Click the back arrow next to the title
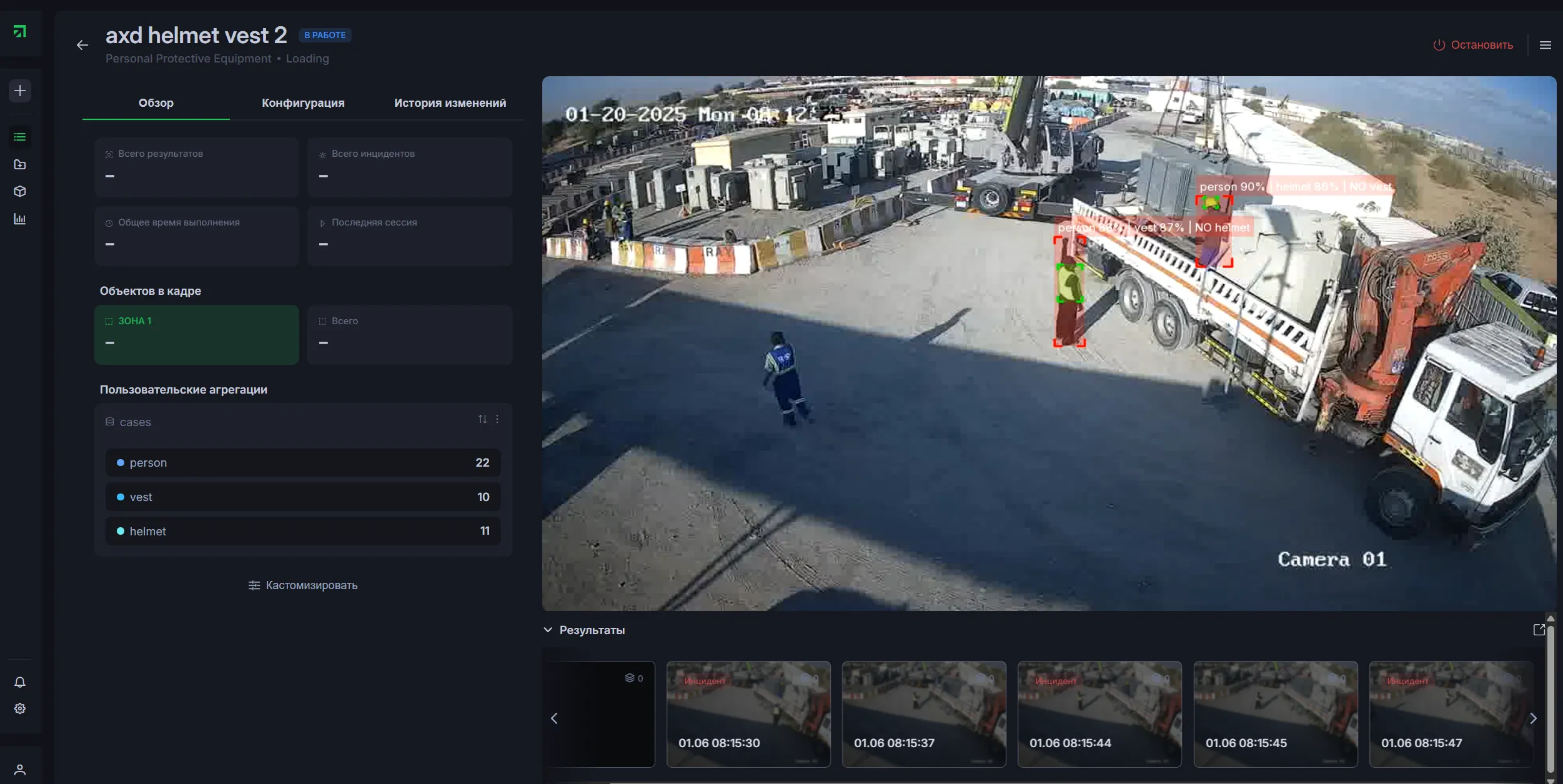 pyautogui.click(x=82, y=45)
